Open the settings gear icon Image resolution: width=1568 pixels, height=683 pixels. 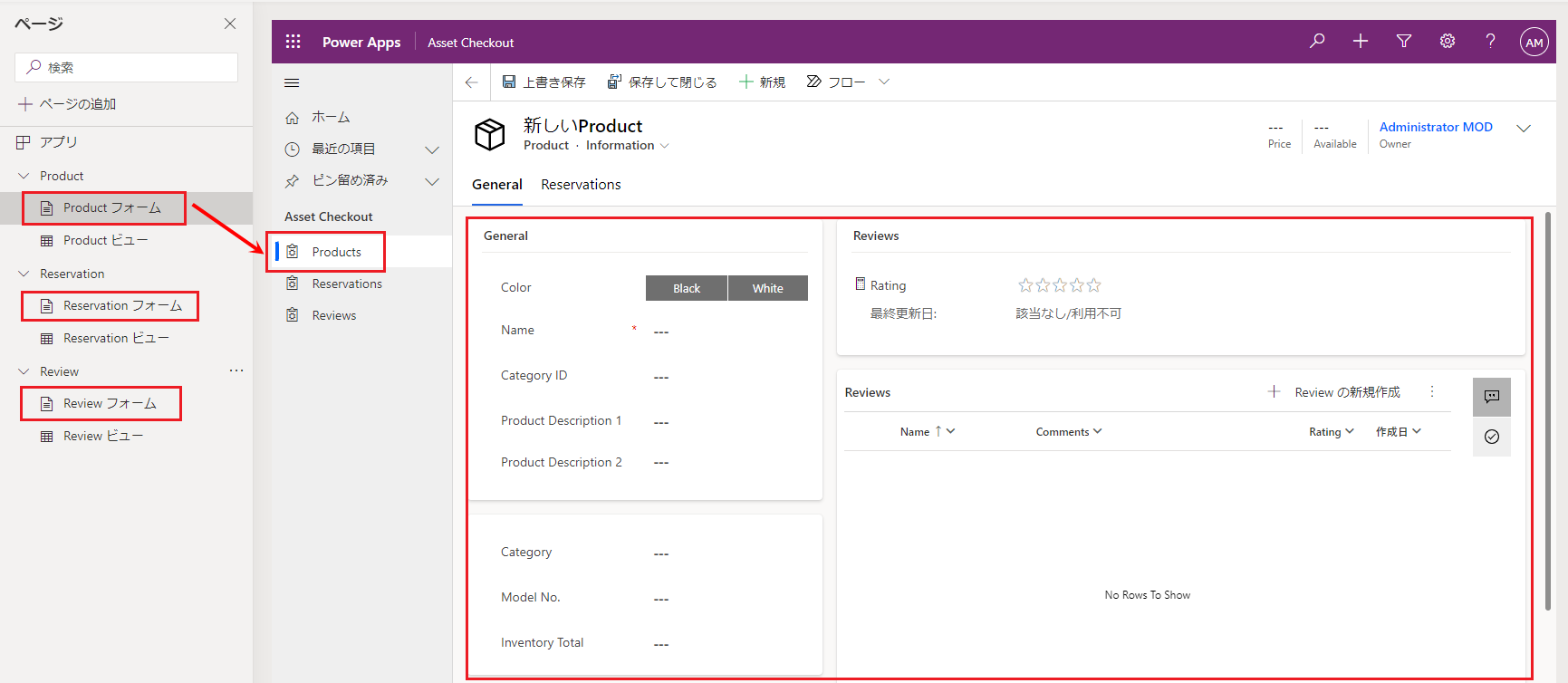tap(1448, 42)
